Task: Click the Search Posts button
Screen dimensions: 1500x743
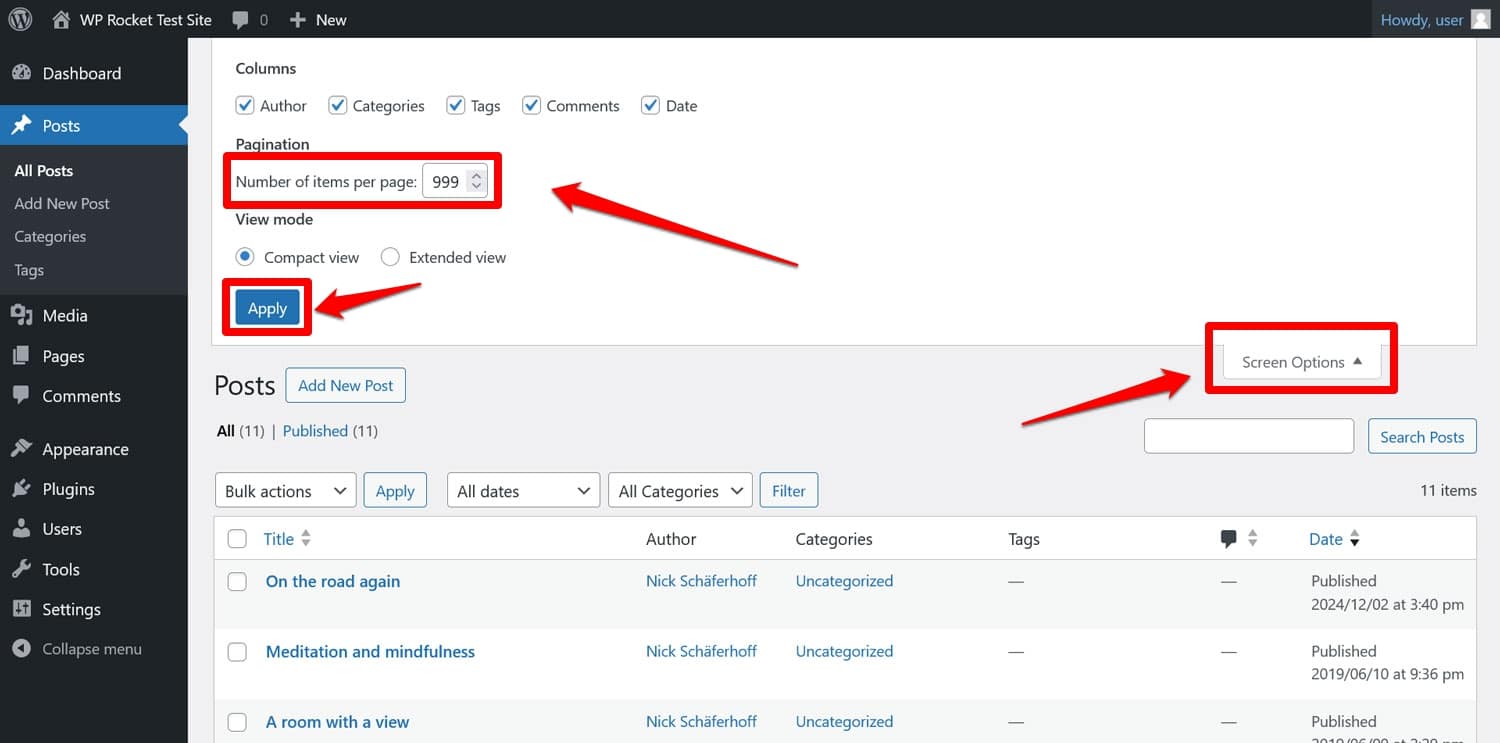Action: [x=1422, y=436]
